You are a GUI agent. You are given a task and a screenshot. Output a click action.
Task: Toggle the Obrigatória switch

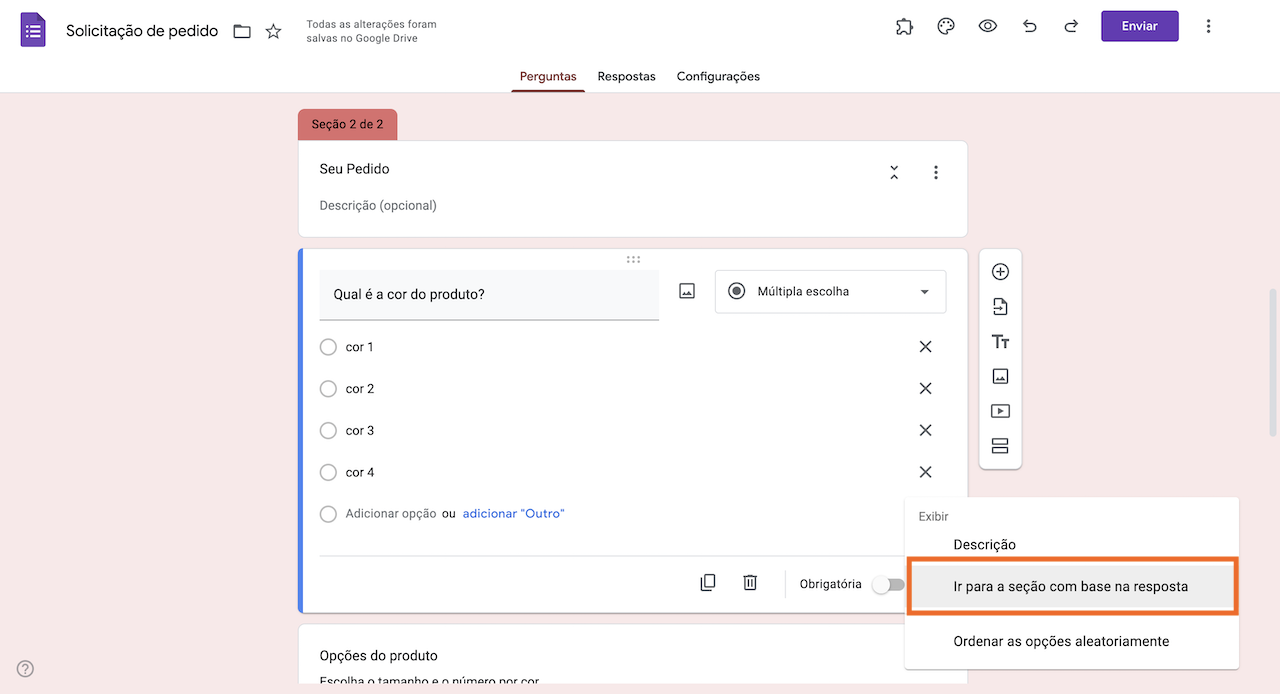point(887,585)
